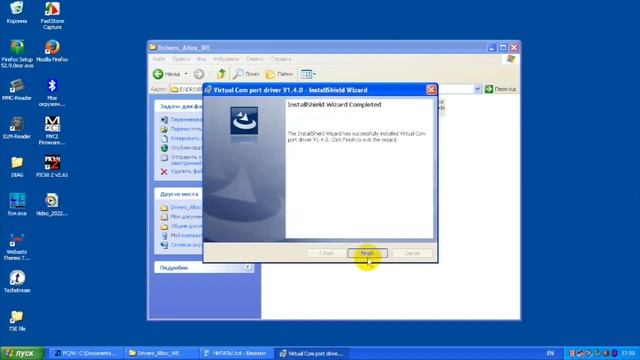Select ELM-Reader desktop icon
640x360 pixels.
pyautogui.click(x=17, y=128)
